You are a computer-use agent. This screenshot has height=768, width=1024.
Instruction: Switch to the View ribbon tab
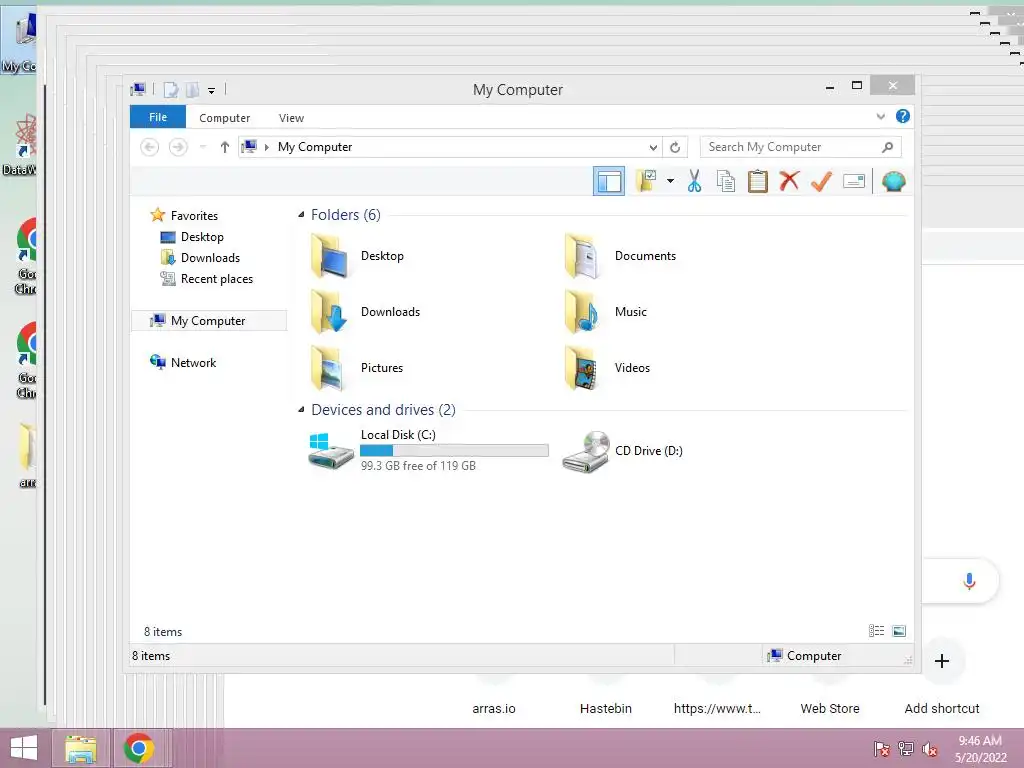pos(291,118)
